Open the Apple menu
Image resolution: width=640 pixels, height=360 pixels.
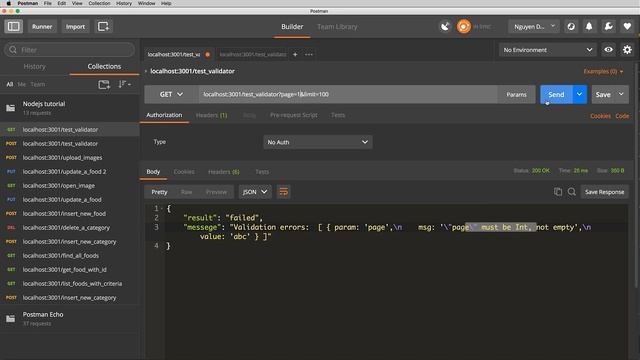click(x=9, y=3)
